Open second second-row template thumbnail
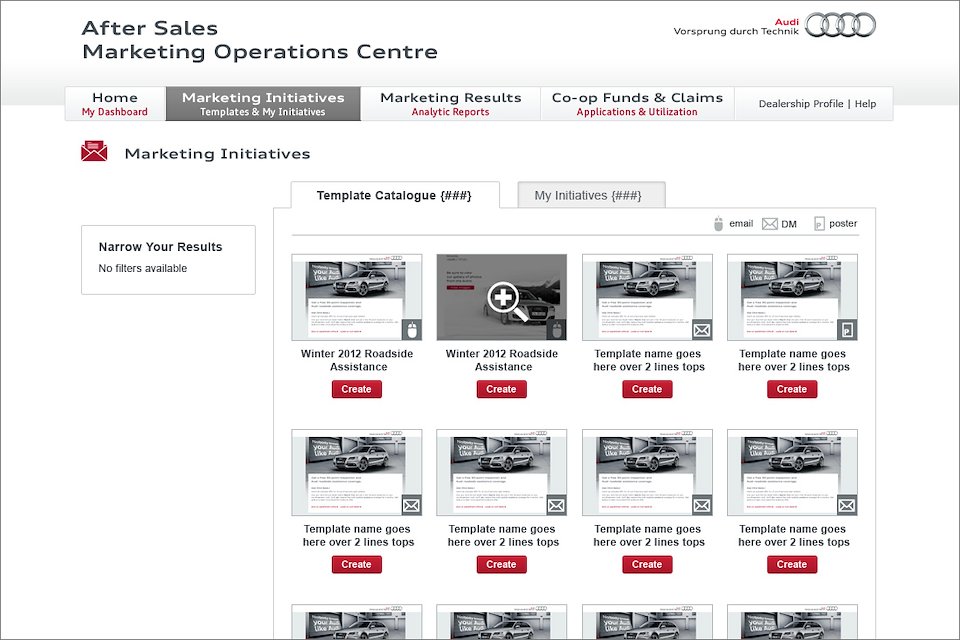 point(501,472)
